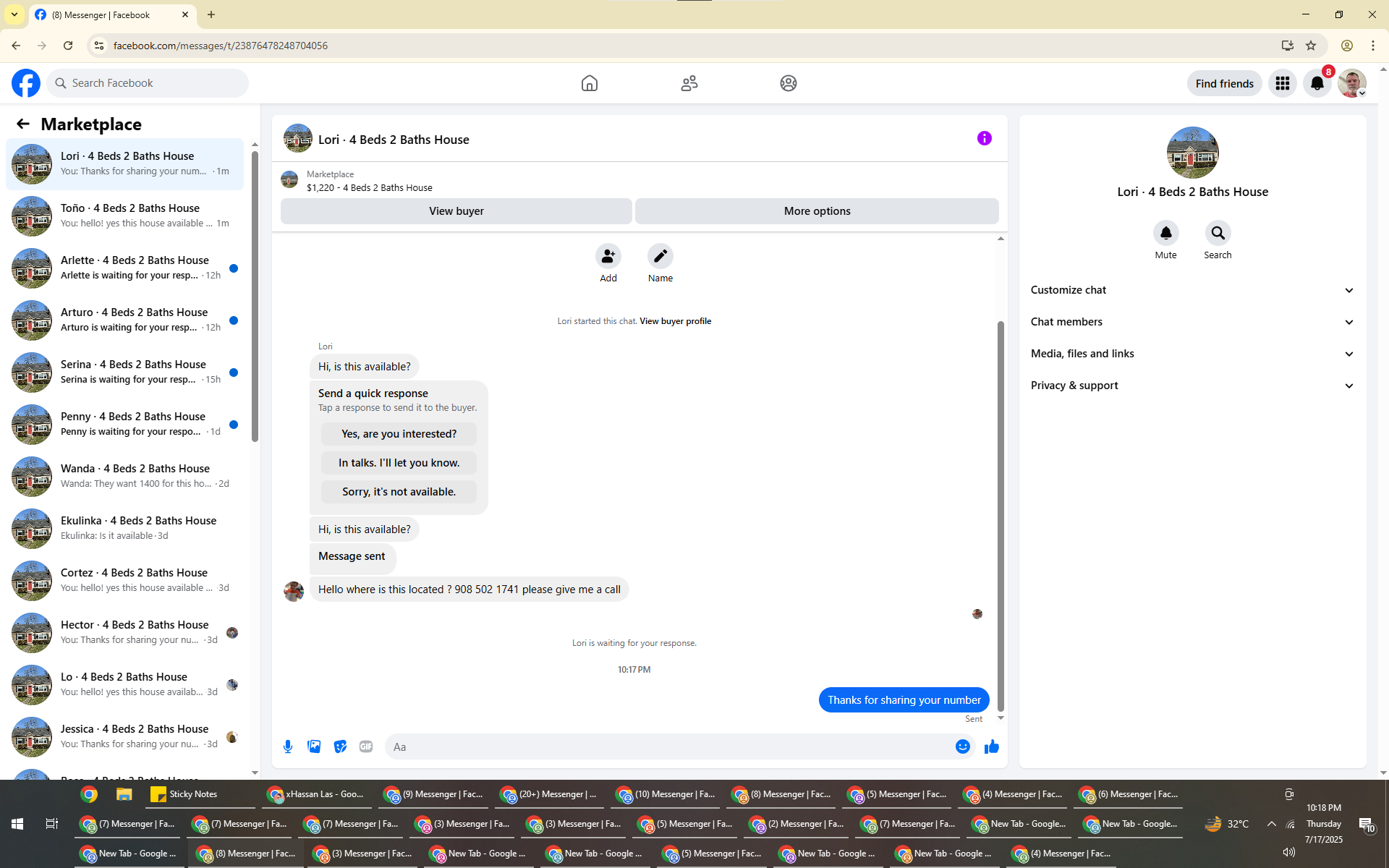The height and width of the screenshot is (868, 1389).
Task: Open Task View on the taskbar
Action: 52,824
